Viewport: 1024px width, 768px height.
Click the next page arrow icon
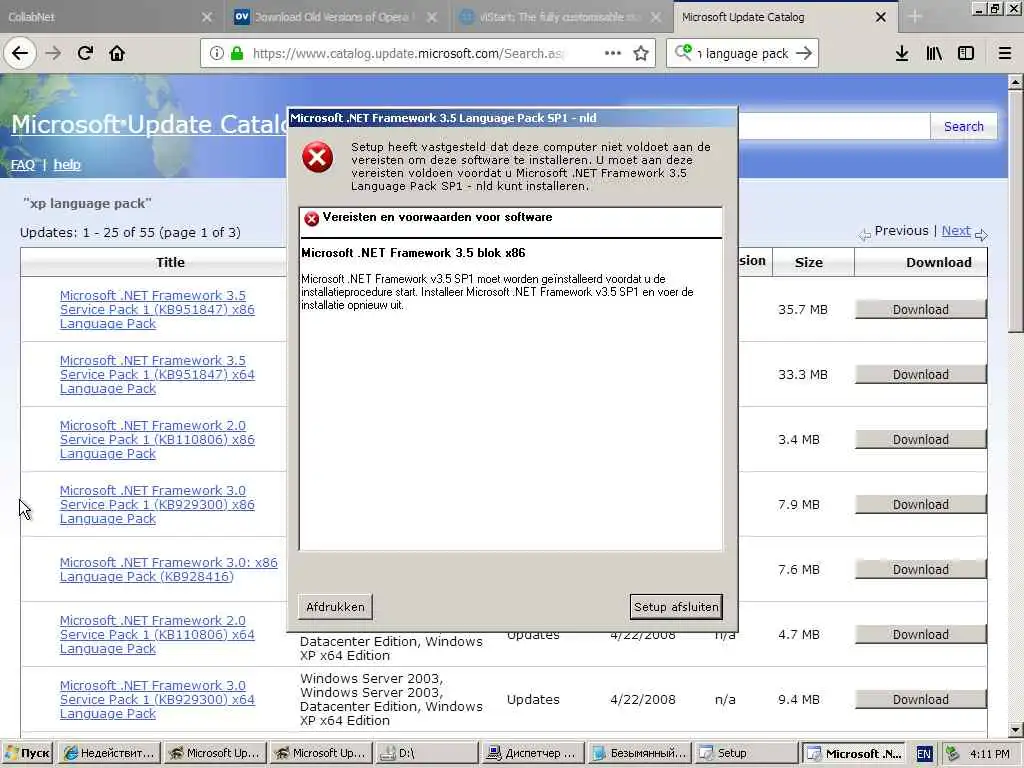click(x=981, y=234)
